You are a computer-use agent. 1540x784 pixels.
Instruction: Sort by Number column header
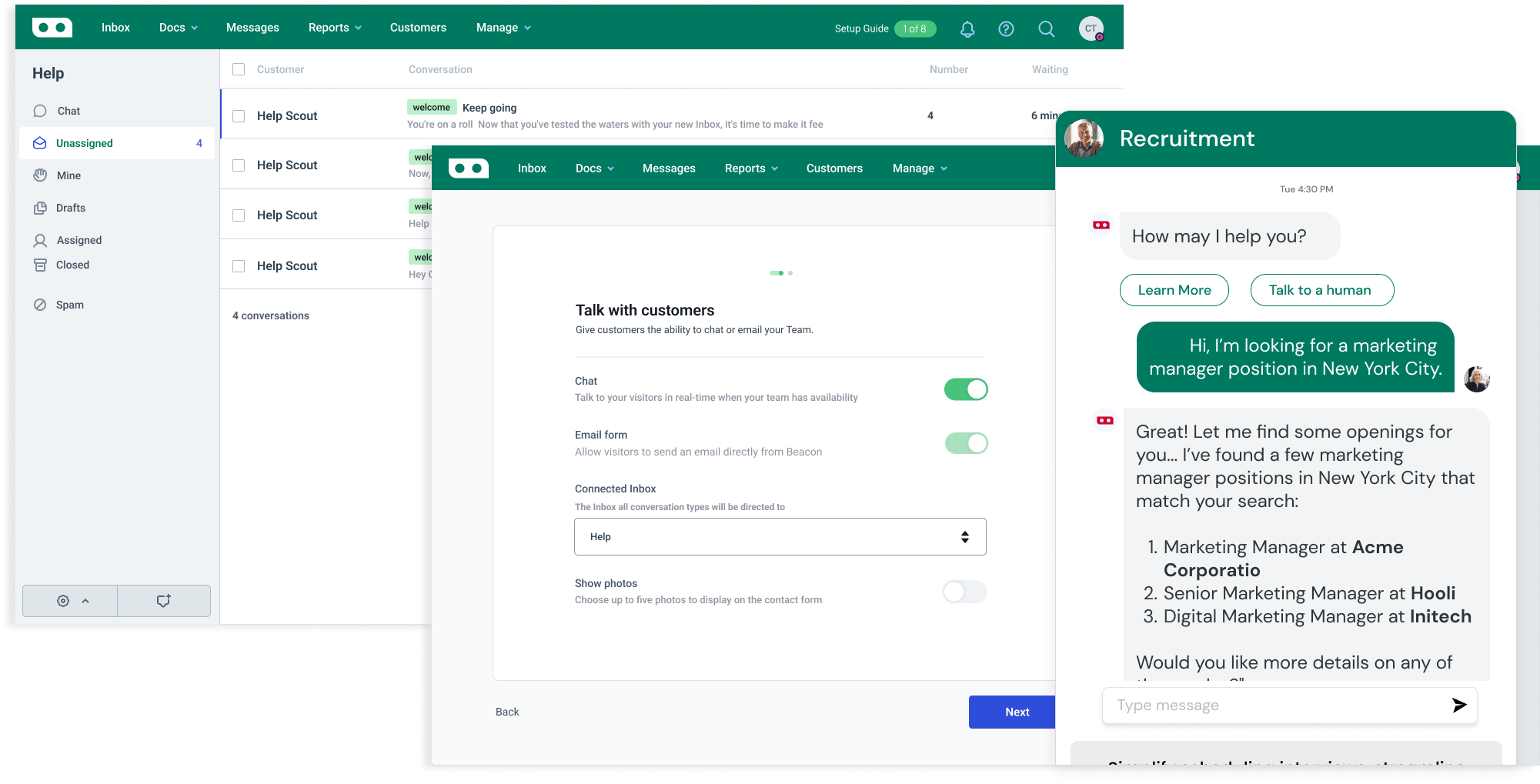point(948,69)
